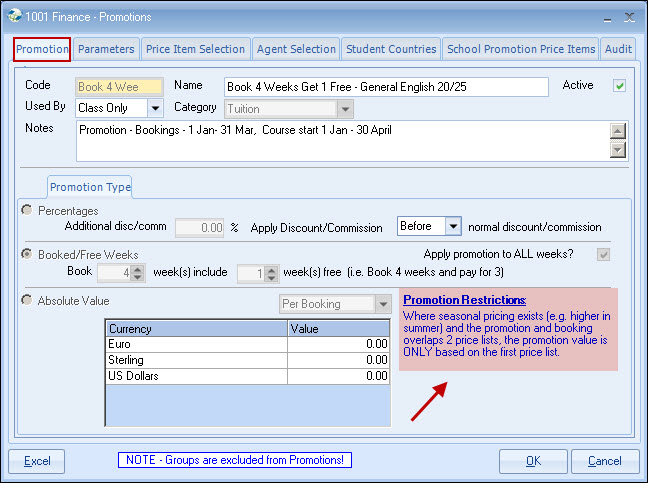Screen dimensions: 648x483
Task: Choose the Booked/Free Weeks radio option
Action: pyautogui.click(x=27, y=255)
